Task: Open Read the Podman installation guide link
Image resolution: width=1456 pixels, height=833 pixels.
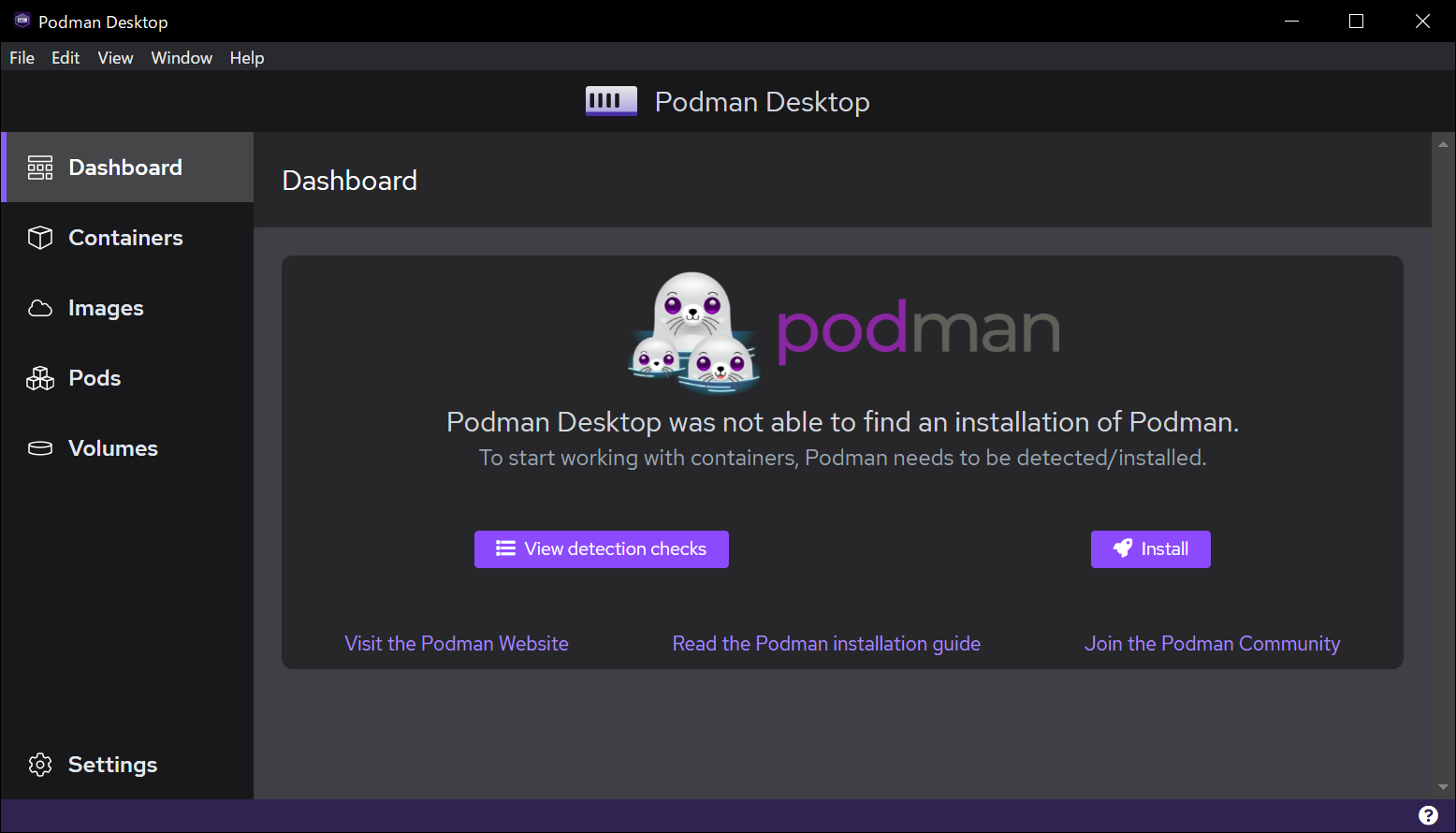Action: coord(826,644)
